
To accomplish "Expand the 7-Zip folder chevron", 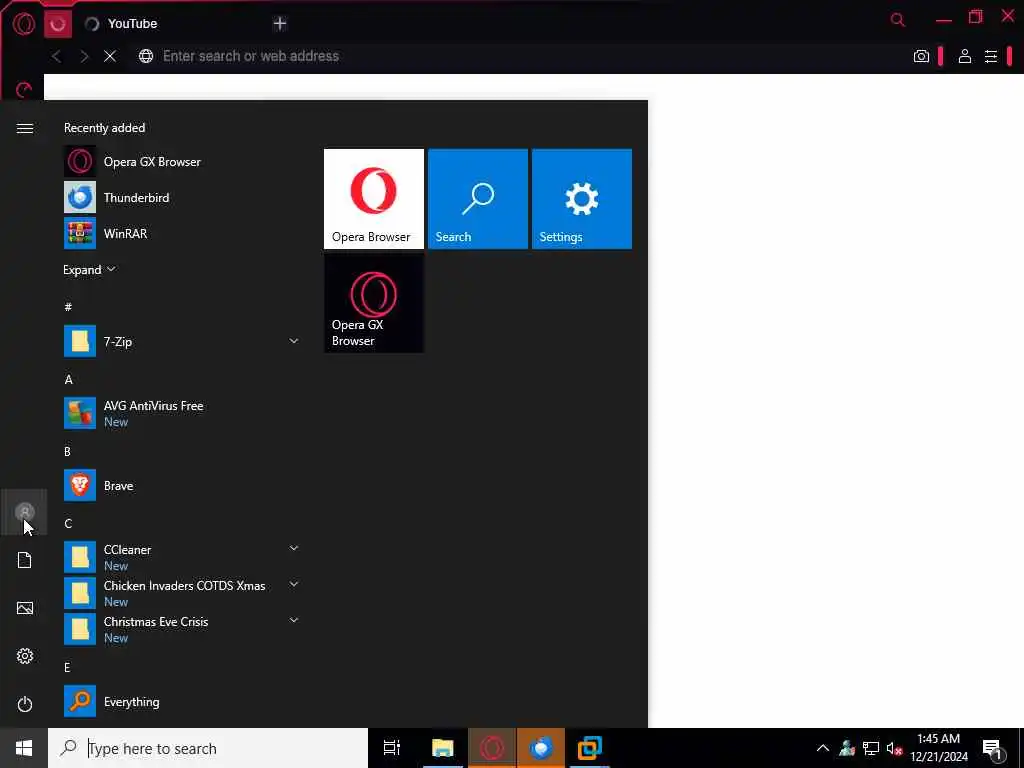I will [294, 341].
